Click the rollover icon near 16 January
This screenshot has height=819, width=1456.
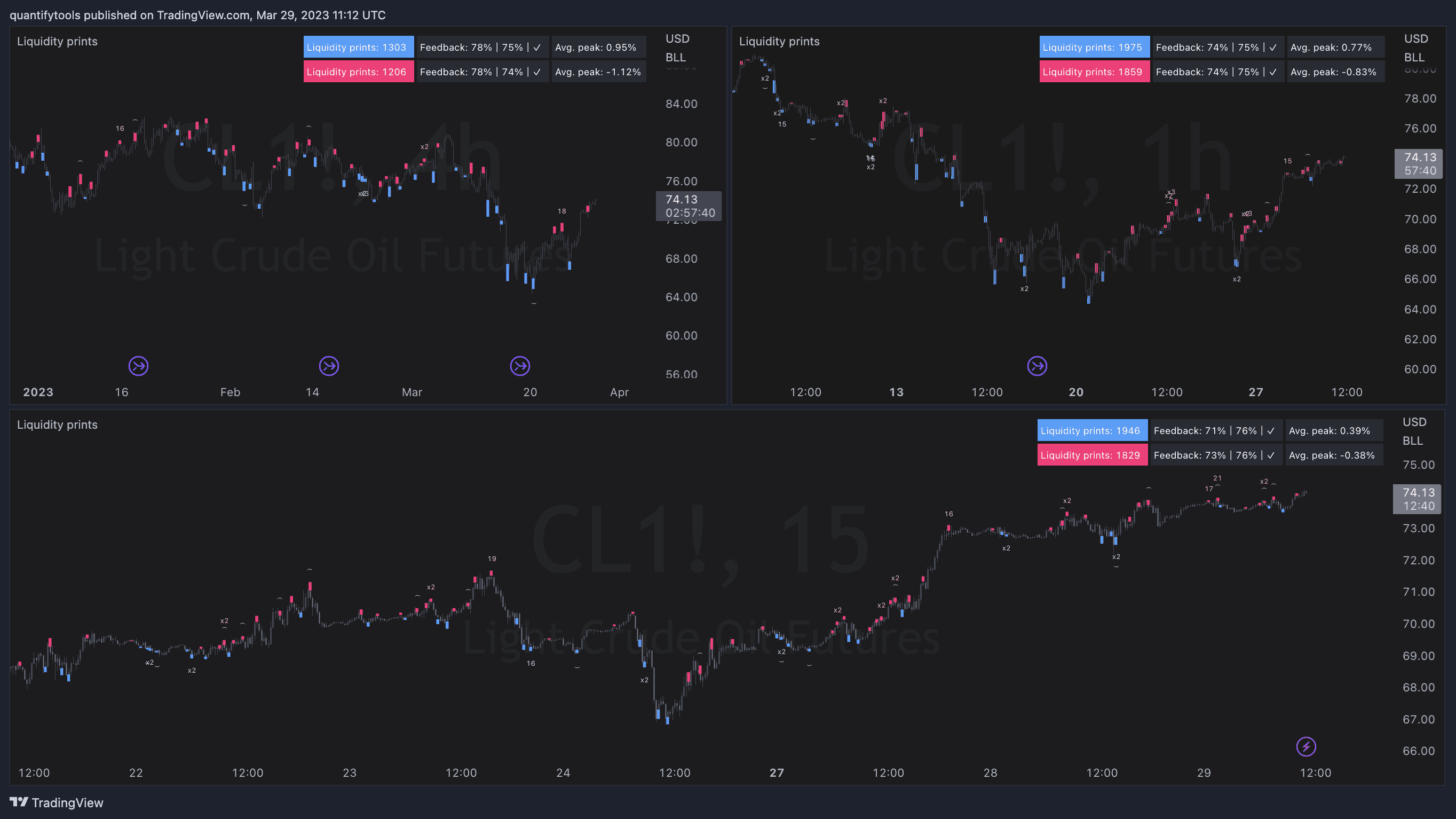pyautogui.click(x=138, y=366)
